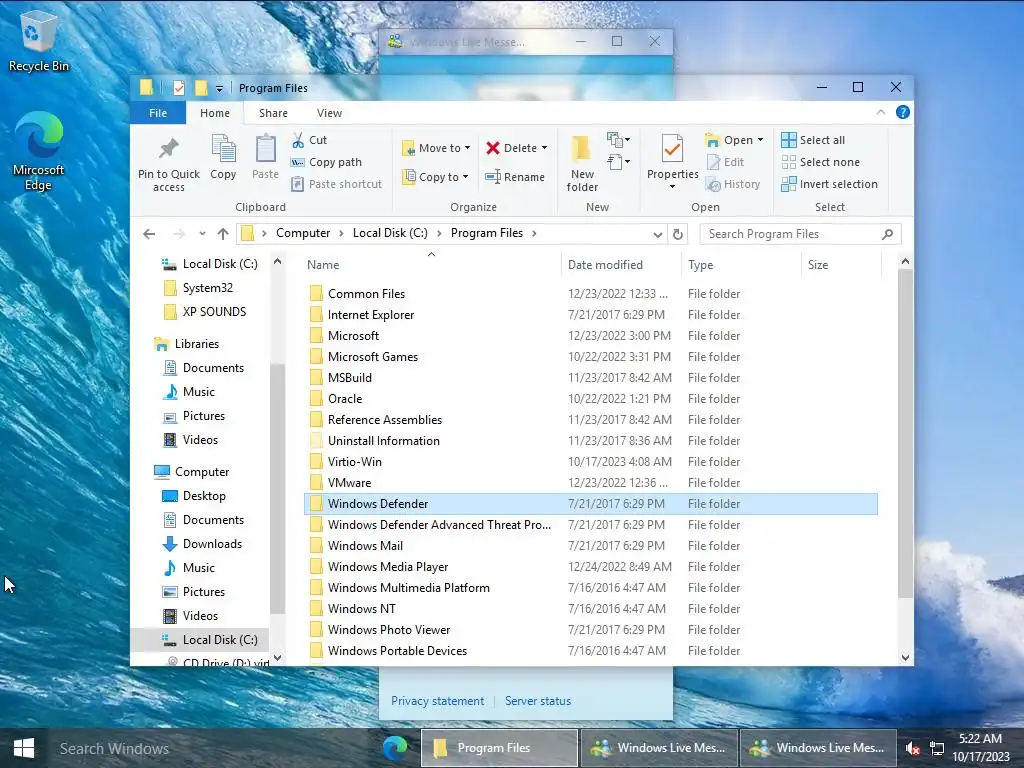Click Copy path in Clipboard group
Image resolution: width=1024 pixels, height=768 pixels.
tap(326, 162)
